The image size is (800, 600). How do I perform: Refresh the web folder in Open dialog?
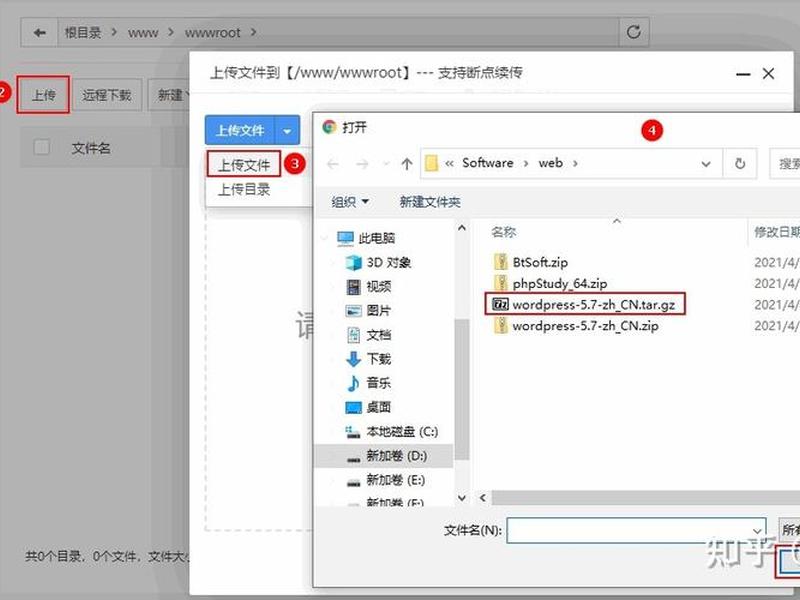tap(740, 164)
